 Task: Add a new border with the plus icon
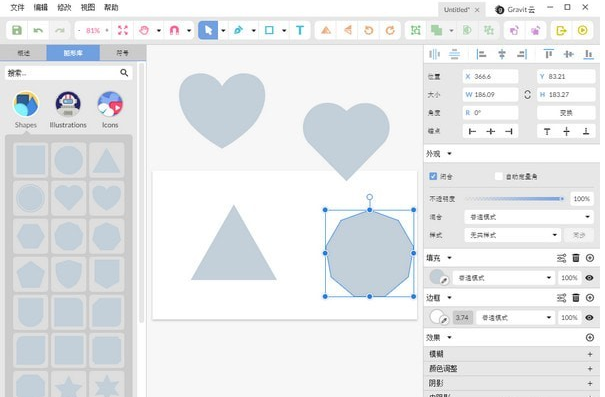pos(590,297)
